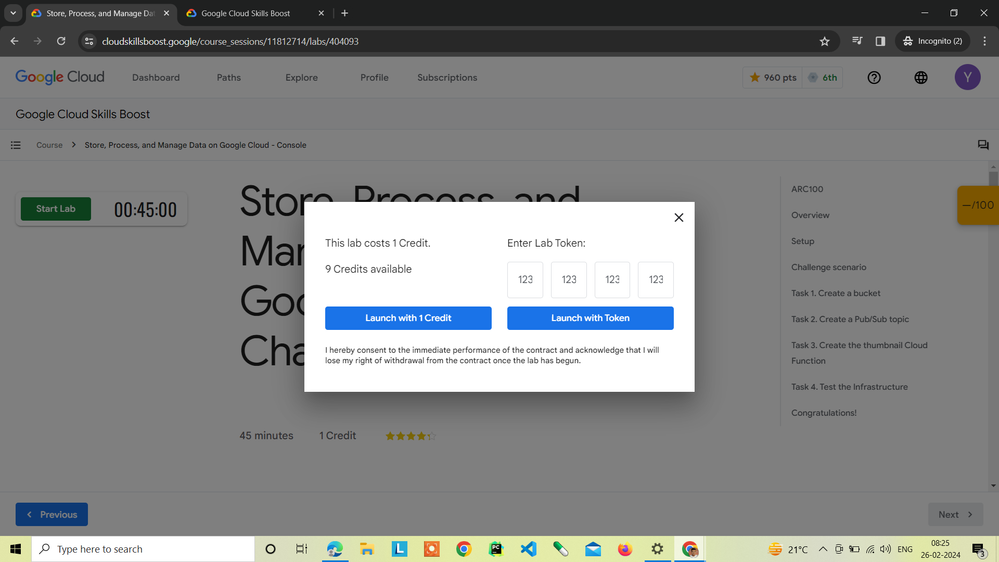Bookmark this page with star icon
Screen dimensions: 999x562
pyautogui.click(x=824, y=41)
